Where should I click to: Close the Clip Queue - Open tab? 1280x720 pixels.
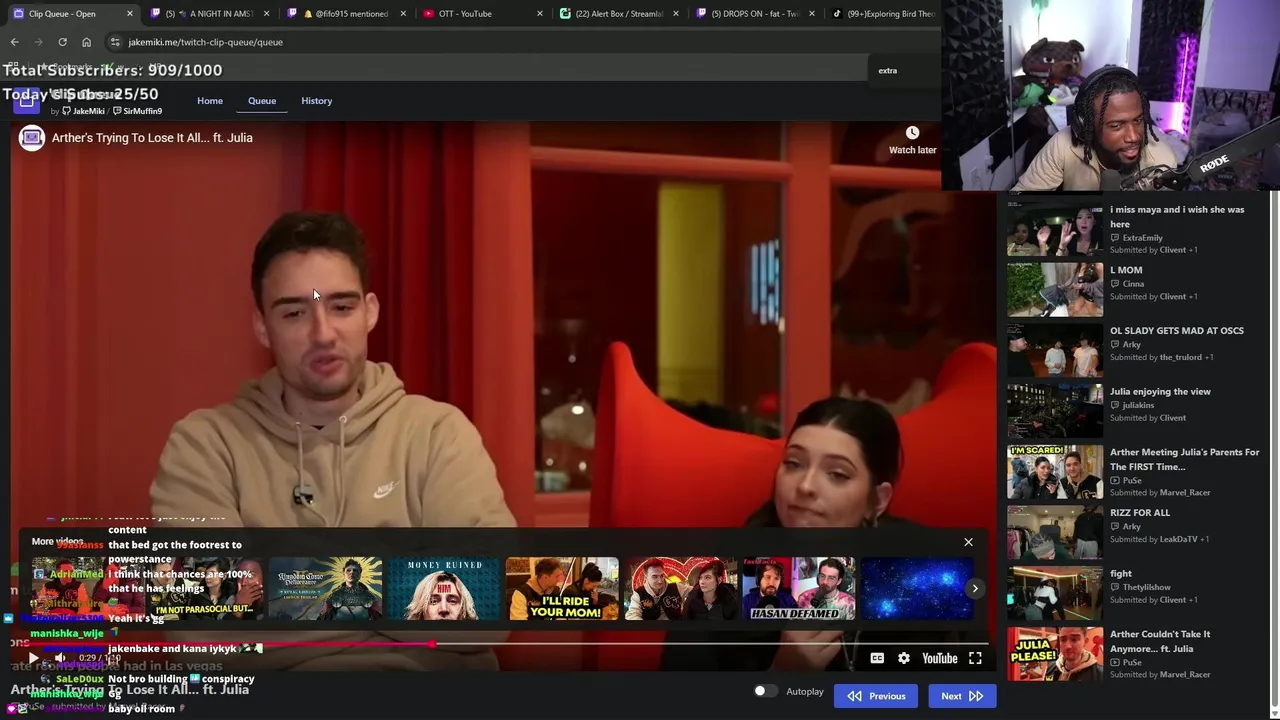(x=129, y=14)
